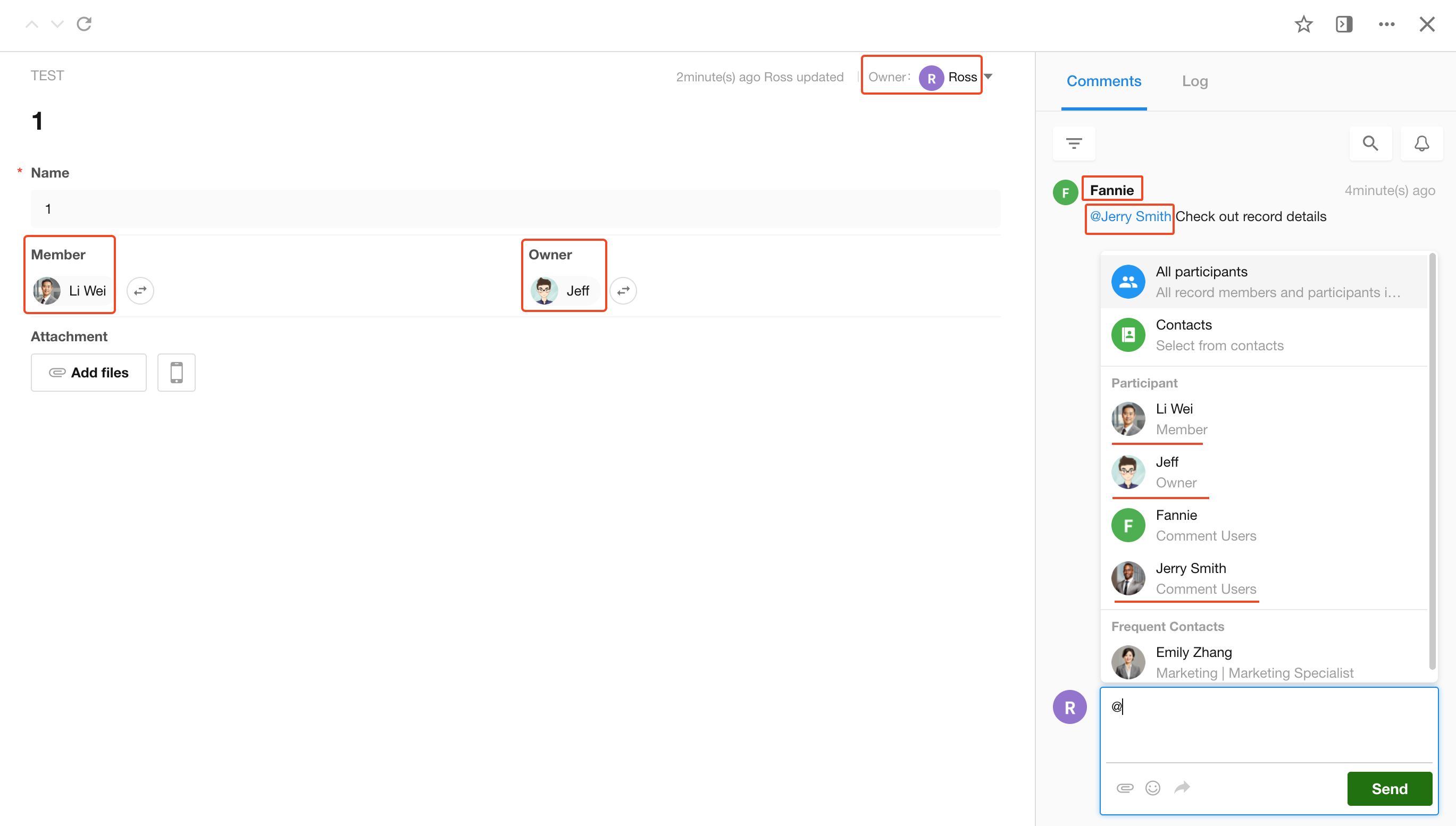
Task: Expand the record Owner Ross dropdown arrow
Action: pyautogui.click(x=989, y=77)
